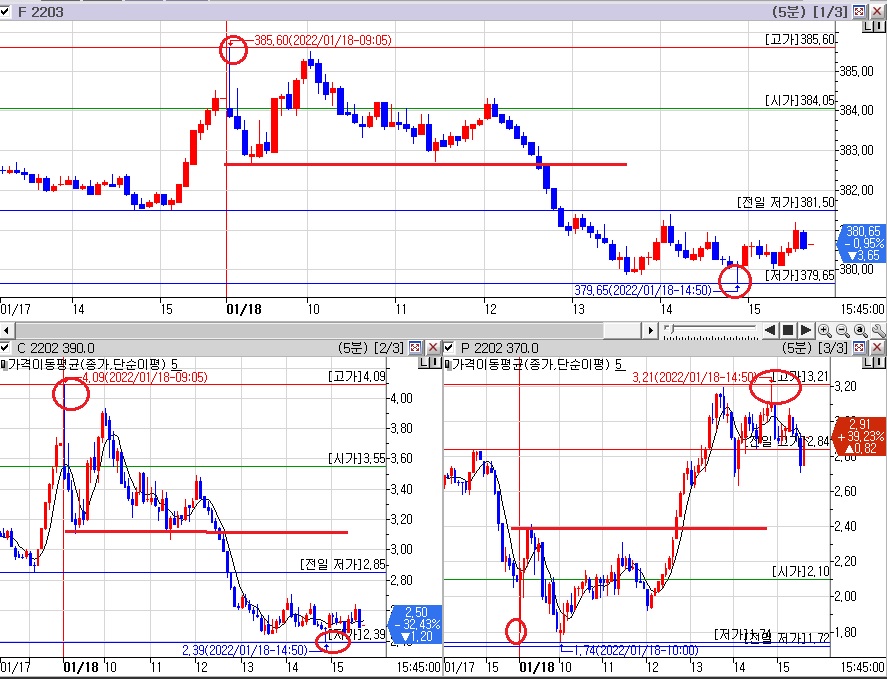Click the 15:45:00 time on F 2203 axis
Image resolution: width=887 pixels, height=679 pixels.
click(x=862, y=309)
